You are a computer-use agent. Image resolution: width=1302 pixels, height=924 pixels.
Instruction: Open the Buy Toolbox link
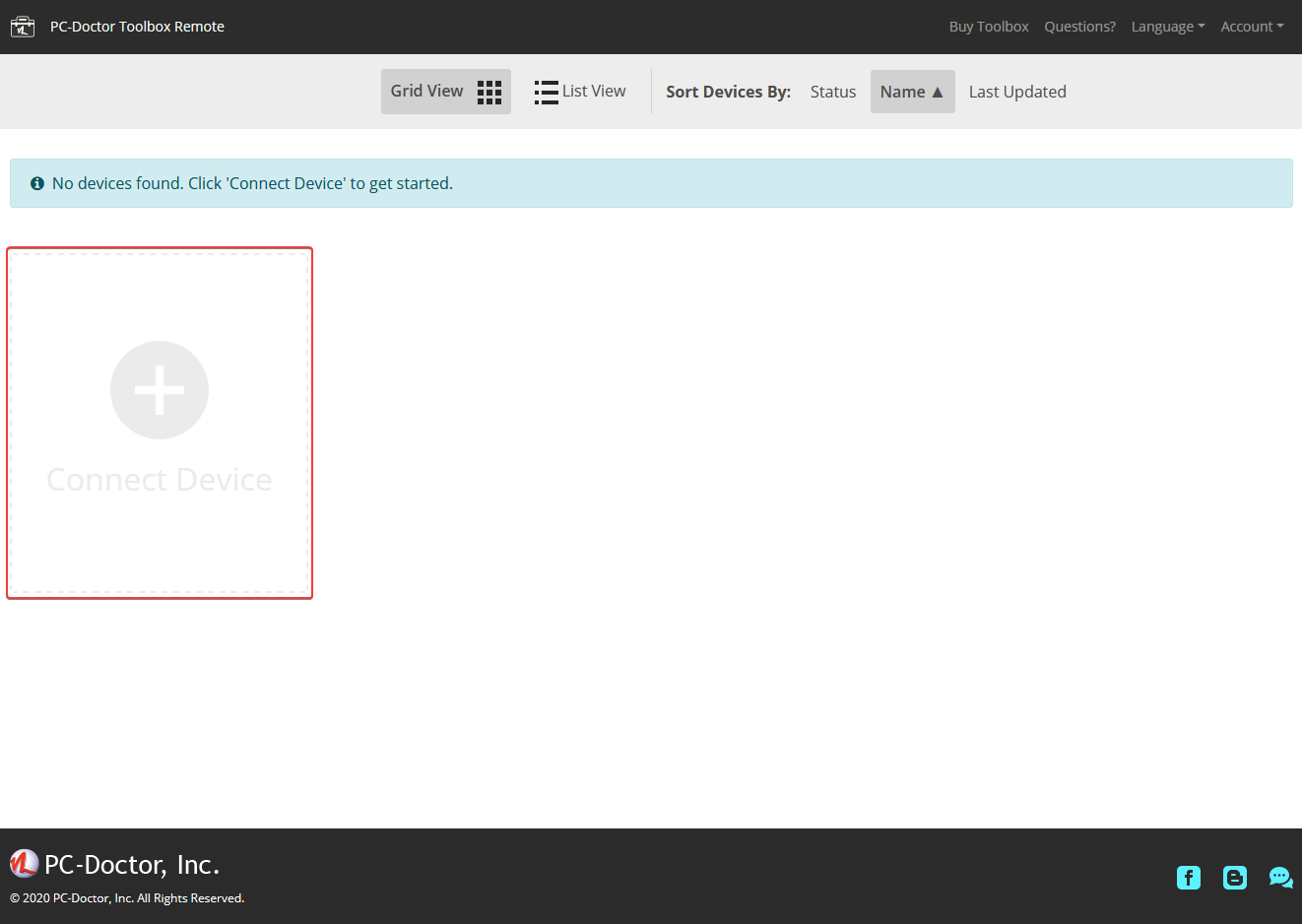pyautogui.click(x=989, y=27)
